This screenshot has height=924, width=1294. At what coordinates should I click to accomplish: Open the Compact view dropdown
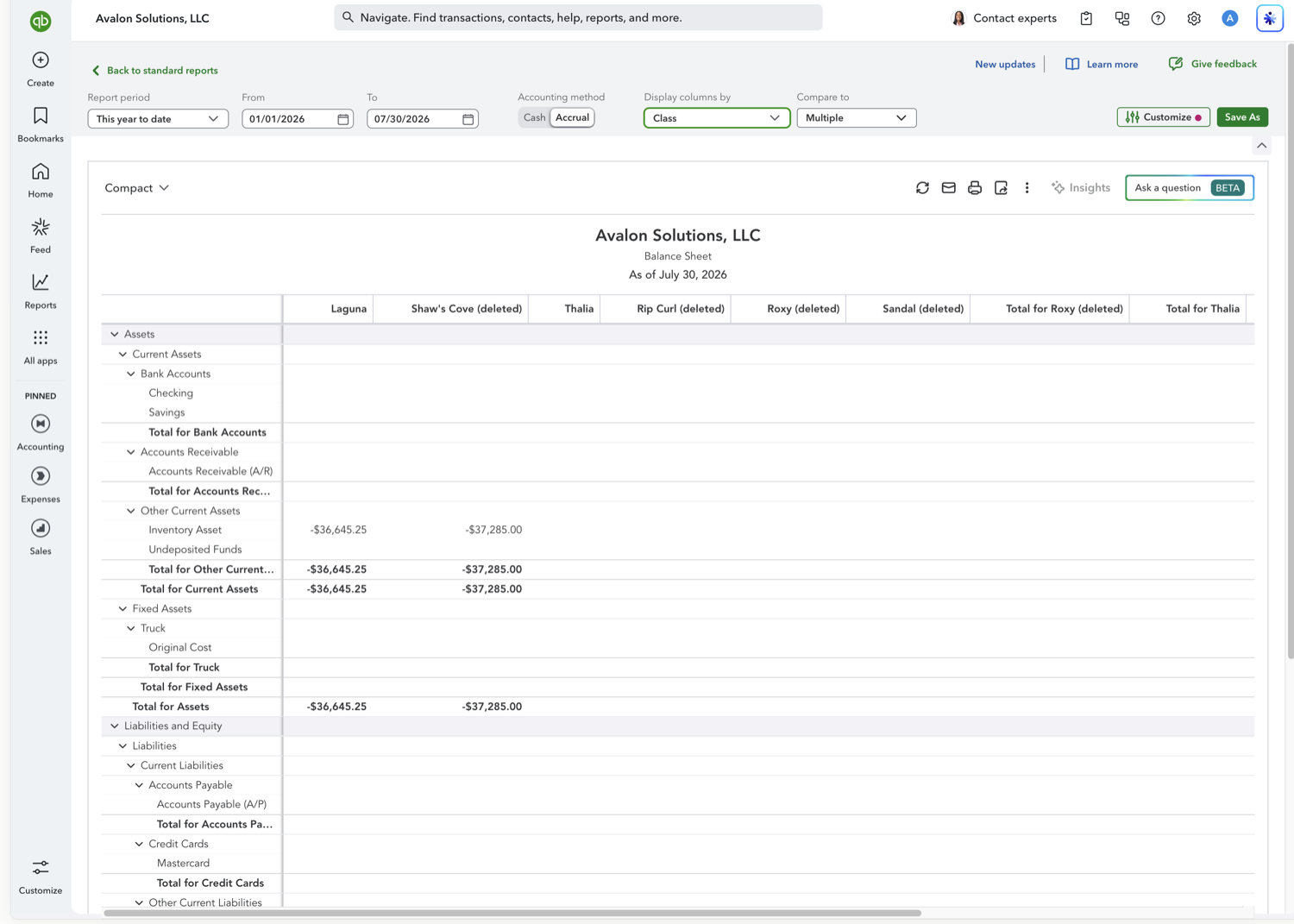click(136, 187)
